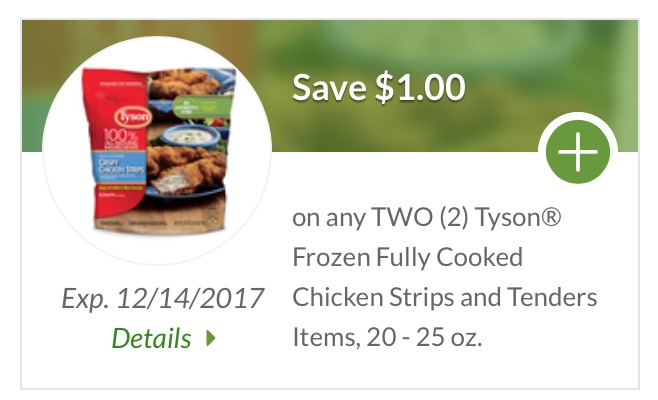Image resolution: width=658 pixels, height=400 pixels.
Task: Click the 'Frozen Fully Cooked' description line
Action: click(x=407, y=257)
